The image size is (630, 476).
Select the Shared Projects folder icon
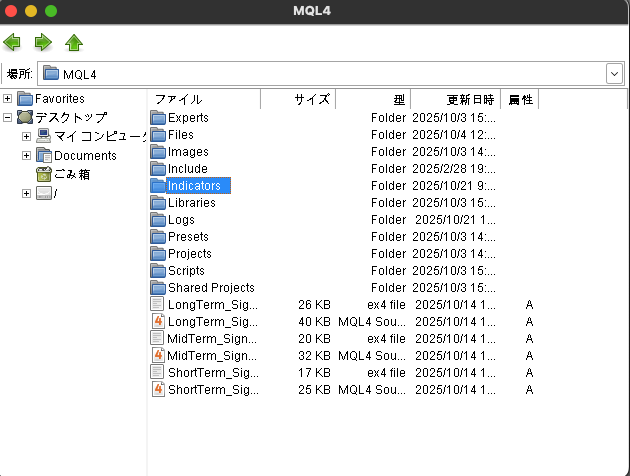(158, 288)
